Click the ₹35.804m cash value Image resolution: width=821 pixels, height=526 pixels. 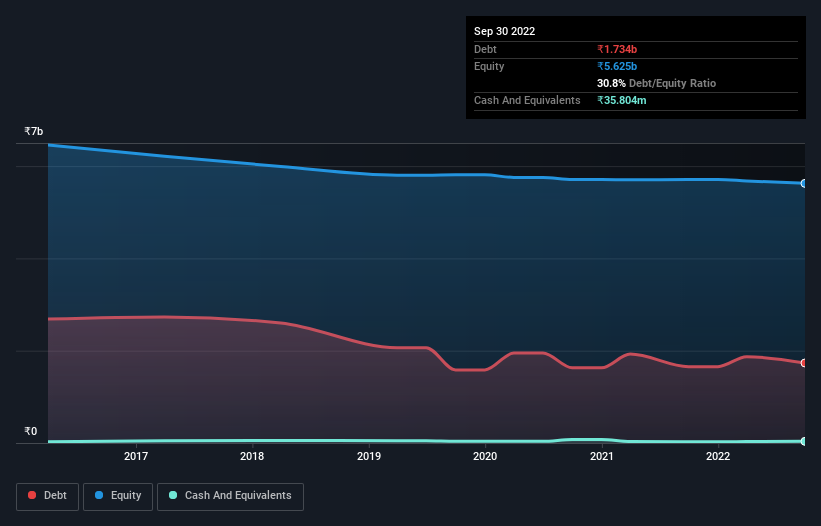(x=622, y=100)
